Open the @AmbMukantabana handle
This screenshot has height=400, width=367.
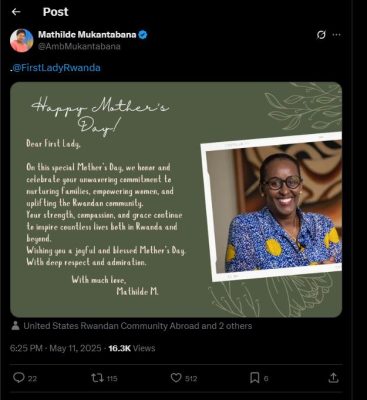pyautogui.click(x=79, y=46)
